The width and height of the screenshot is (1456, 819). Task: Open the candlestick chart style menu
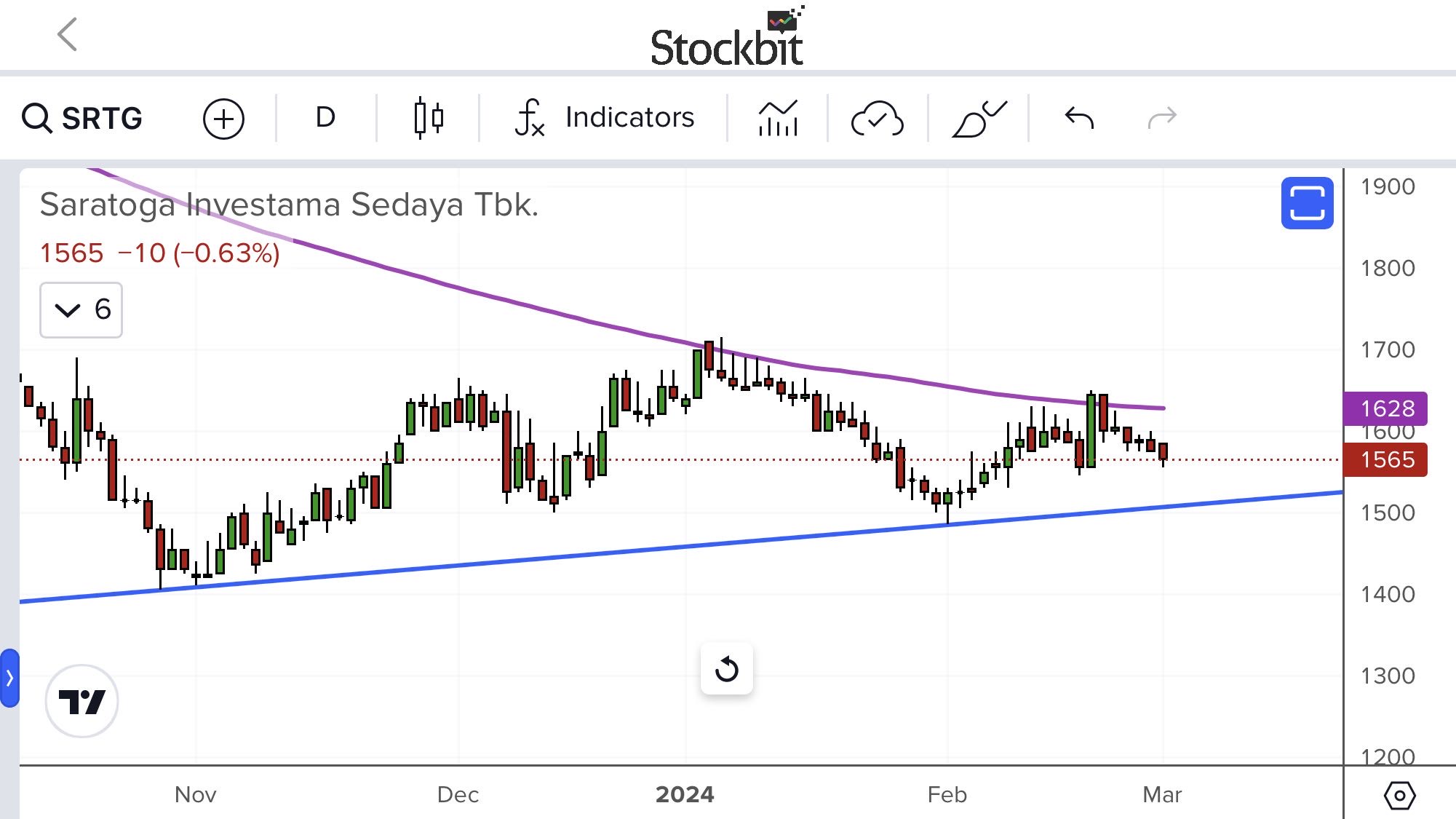(428, 117)
